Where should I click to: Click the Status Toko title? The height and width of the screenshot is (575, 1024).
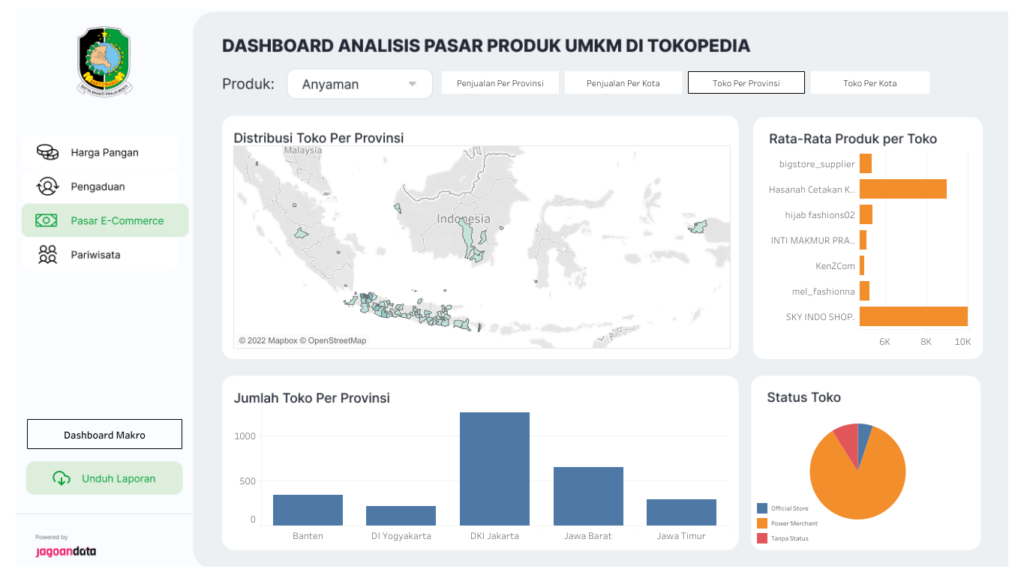[x=804, y=397]
